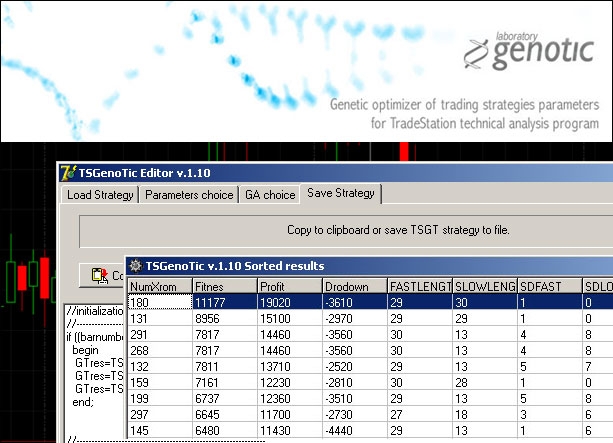613x443 pixels.
Task: Click Fitnes value 7161
Action: point(207,383)
